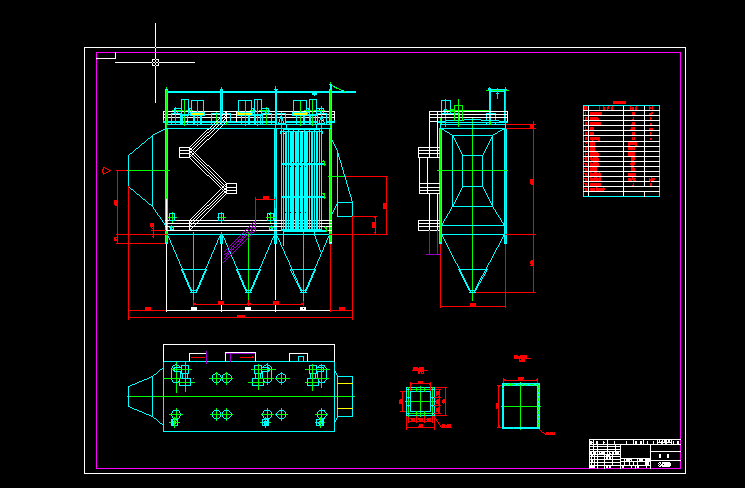Select the plan view's long green centerline
This screenshot has width=745, height=488.
click(x=241, y=396)
